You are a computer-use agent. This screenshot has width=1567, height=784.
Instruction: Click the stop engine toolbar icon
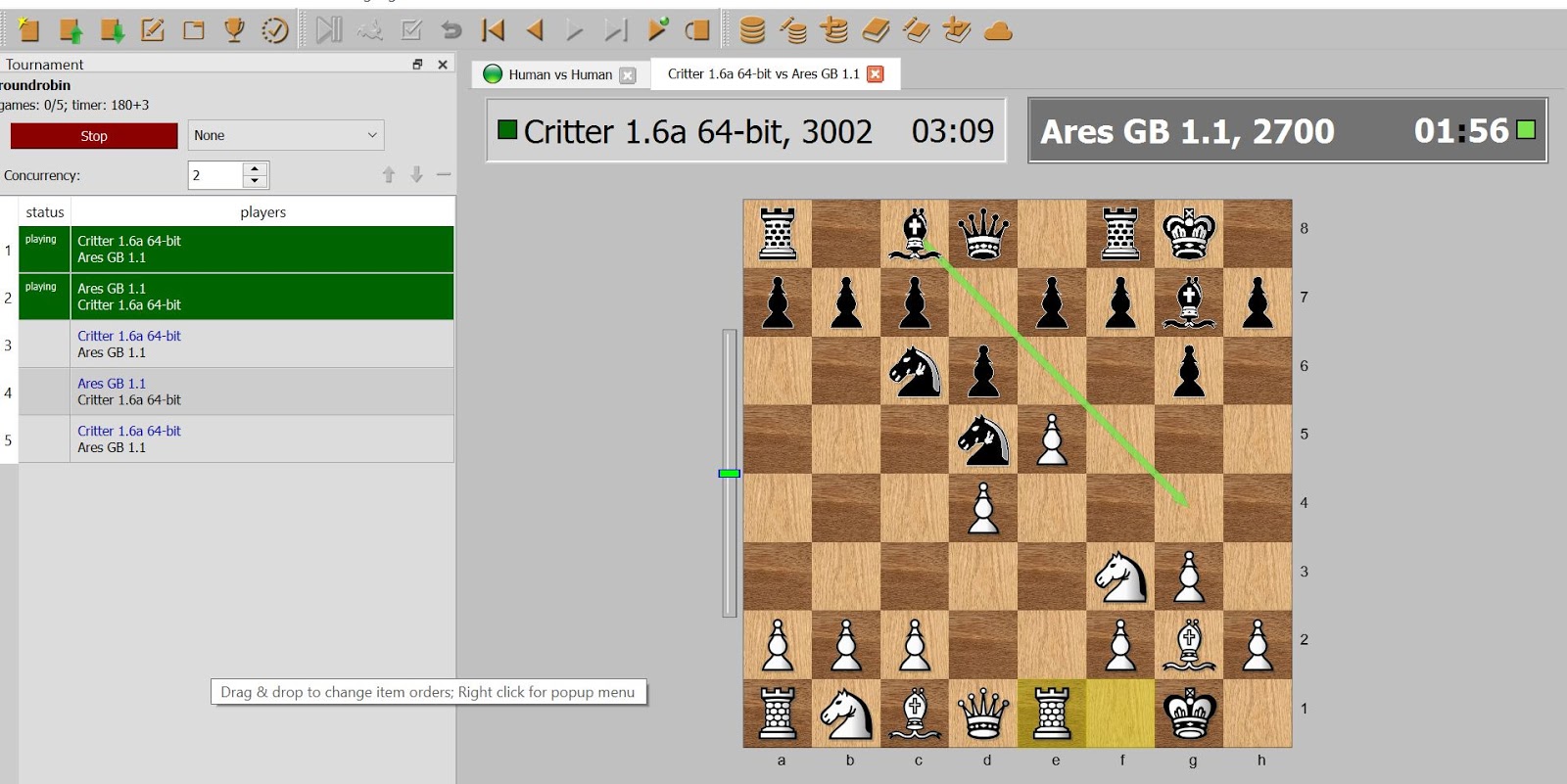[697, 30]
